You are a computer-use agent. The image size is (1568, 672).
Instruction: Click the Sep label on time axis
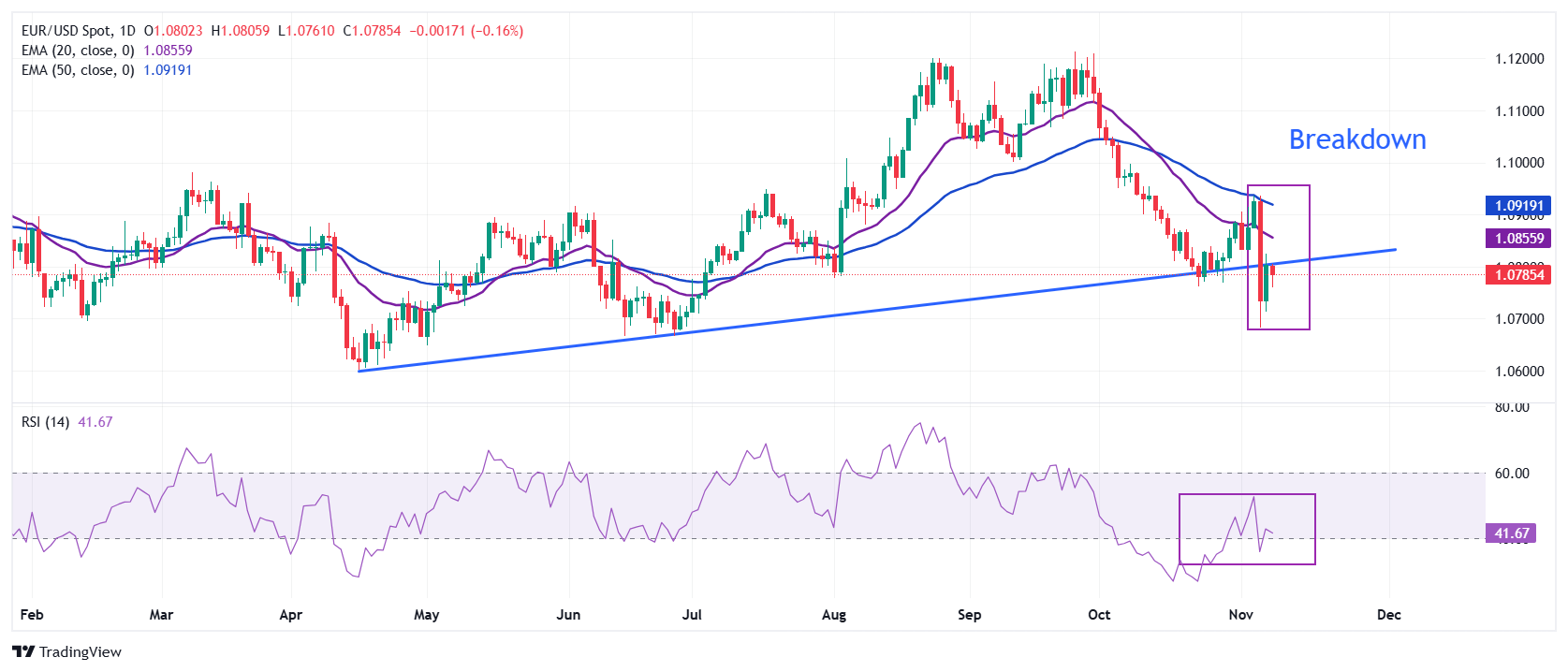(969, 615)
